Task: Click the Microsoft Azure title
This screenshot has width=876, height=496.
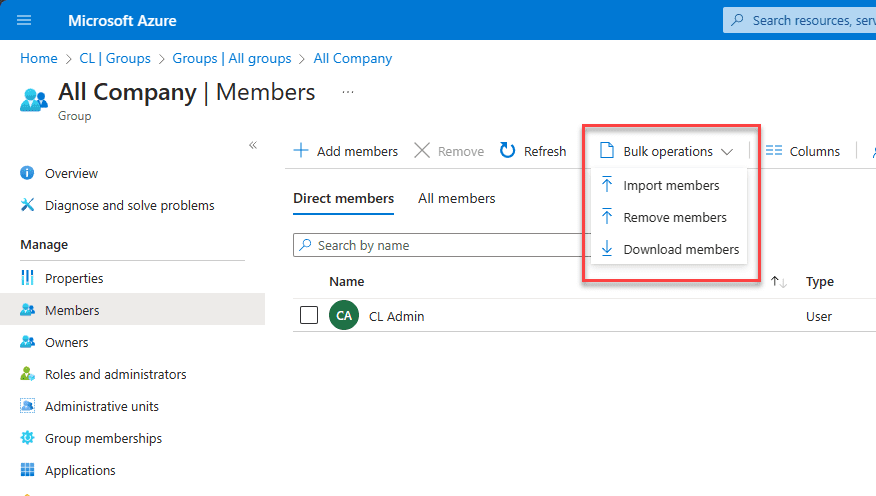Action: click(x=122, y=21)
